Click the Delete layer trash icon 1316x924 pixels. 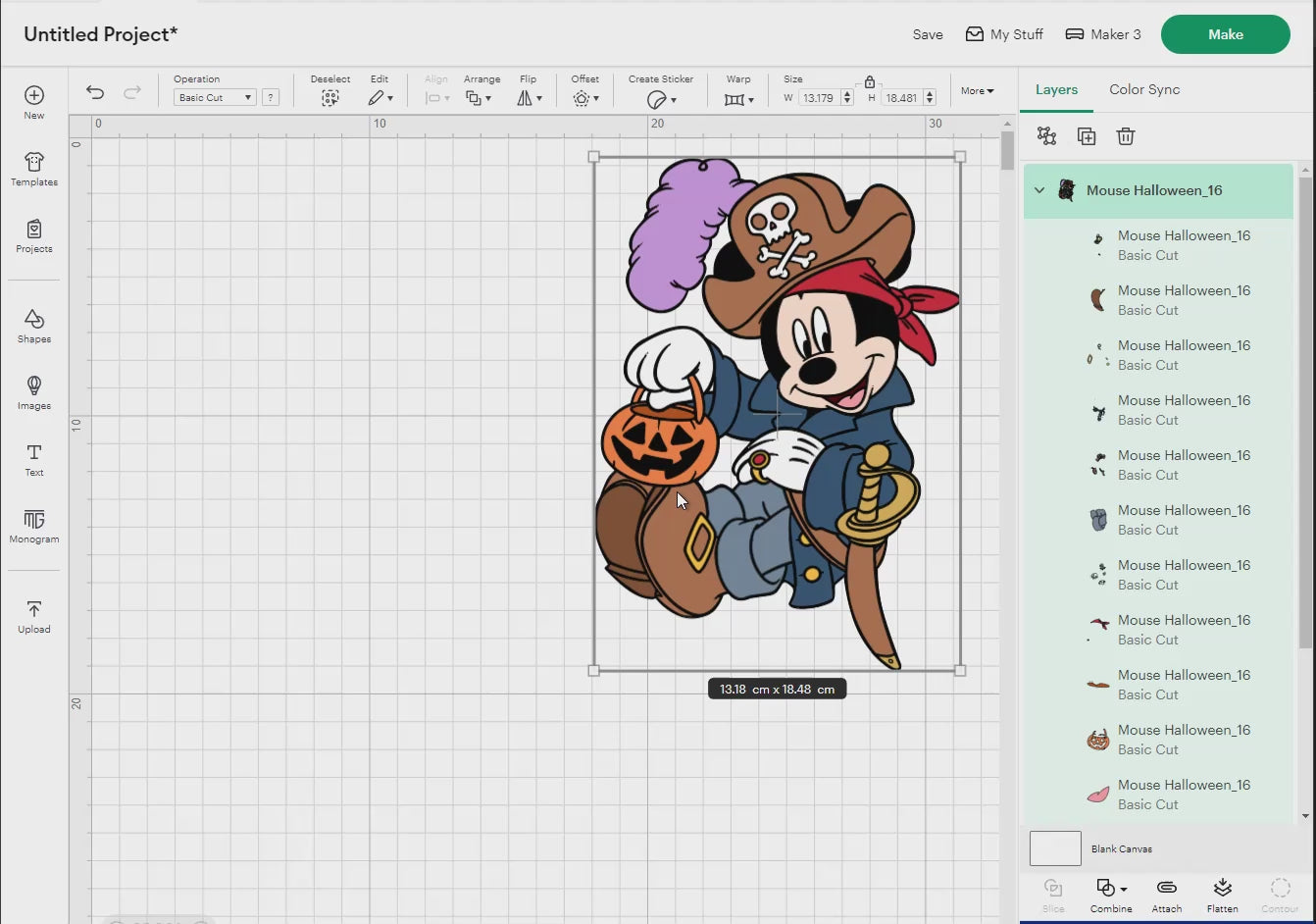tap(1126, 136)
